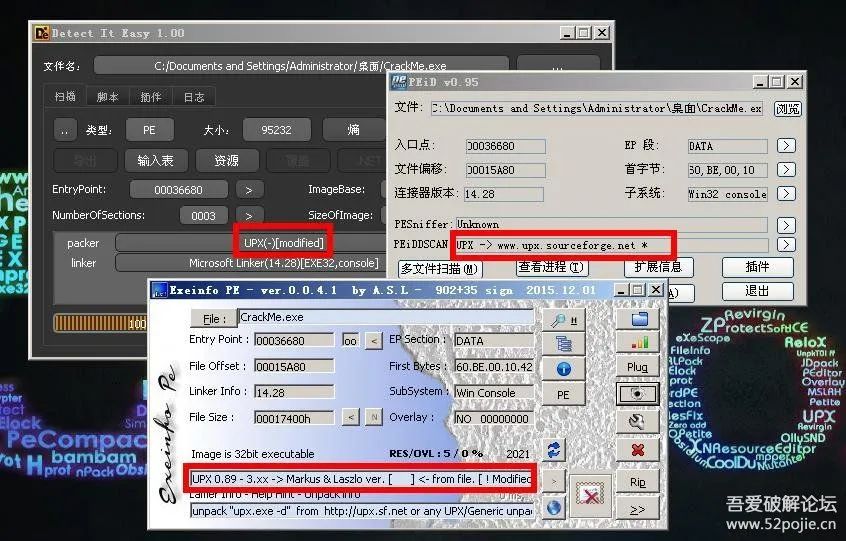Click the > button next to NumberOfSections in Detect It Easy
Image resolution: width=846 pixels, height=541 pixels.
click(x=249, y=216)
